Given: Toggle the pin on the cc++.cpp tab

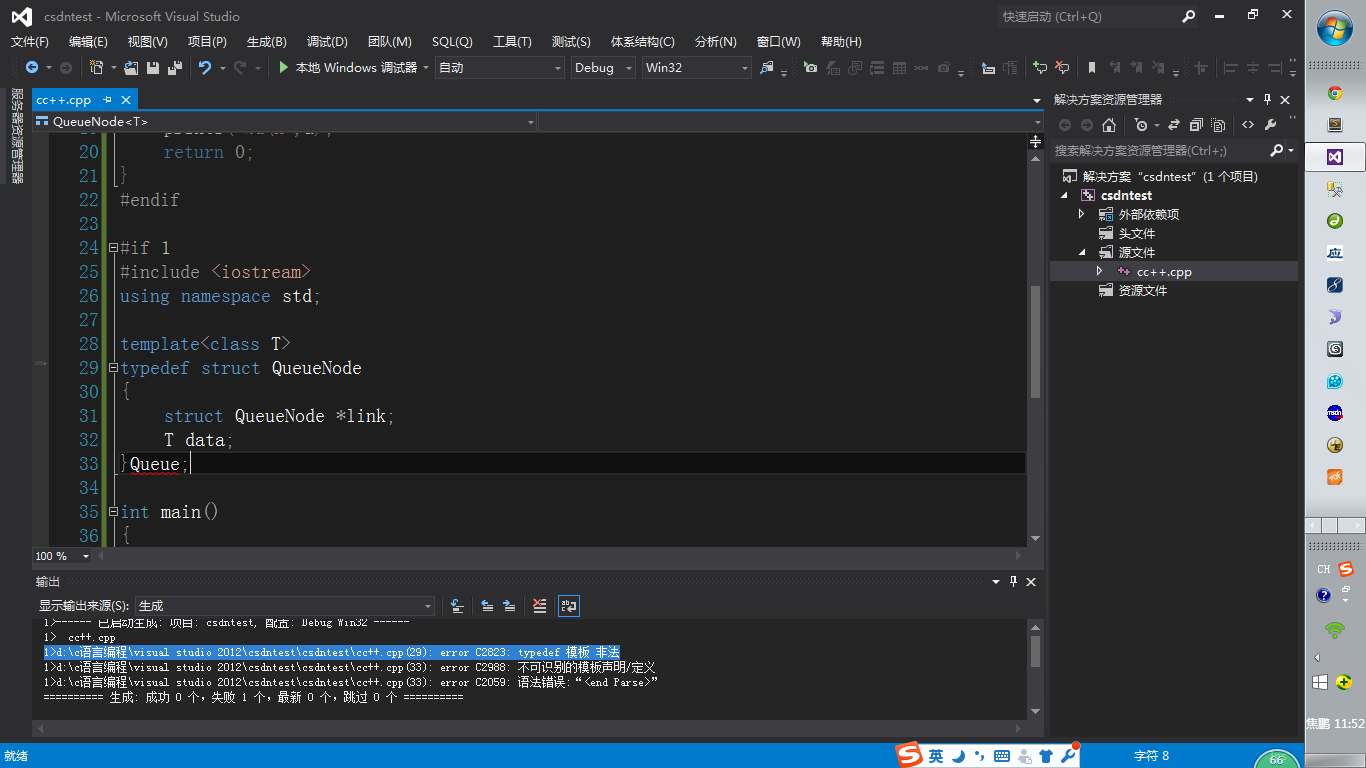Looking at the screenshot, I should [x=107, y=100].
